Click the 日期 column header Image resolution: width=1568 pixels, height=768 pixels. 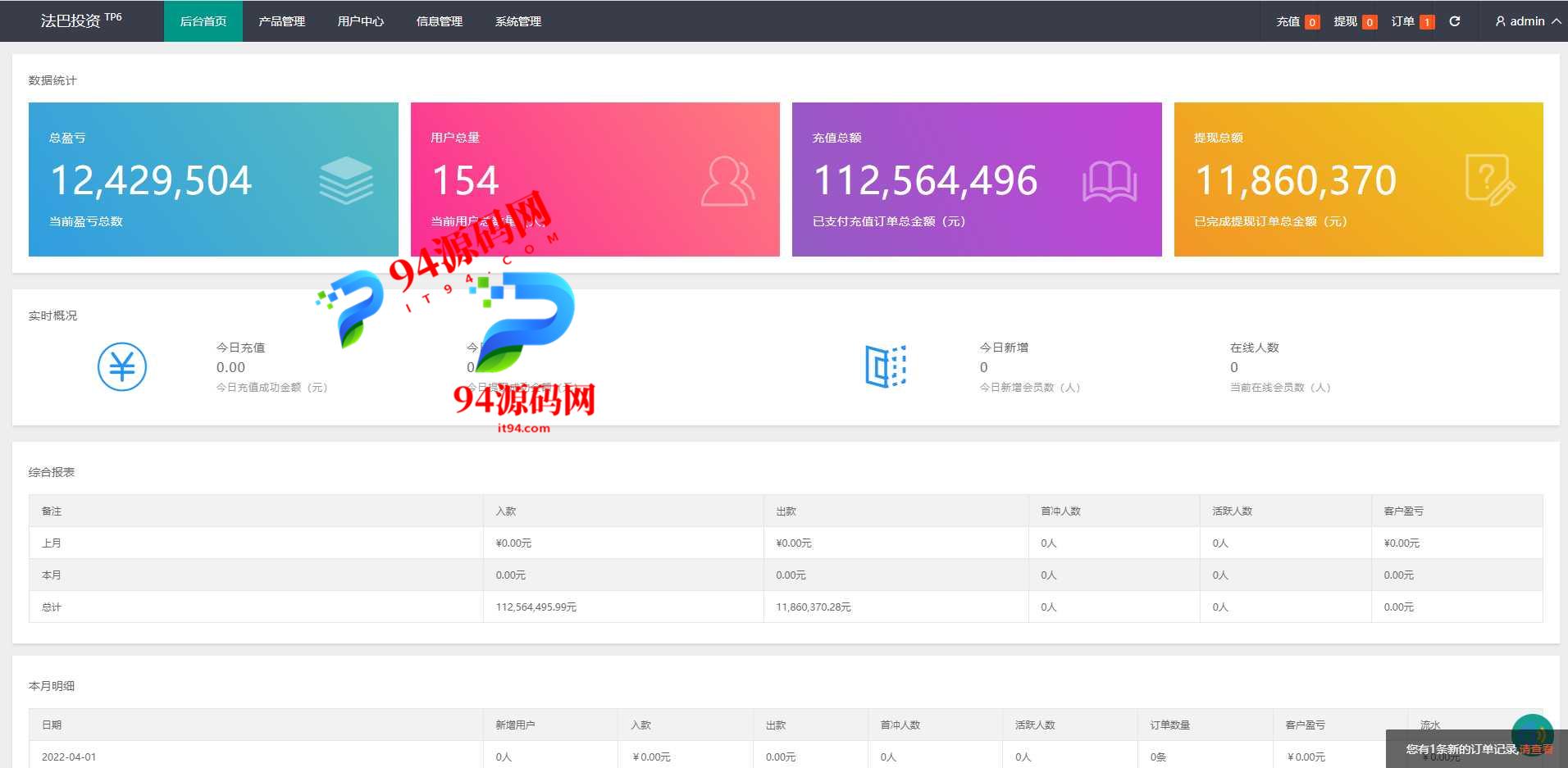(x=52, y=725)
